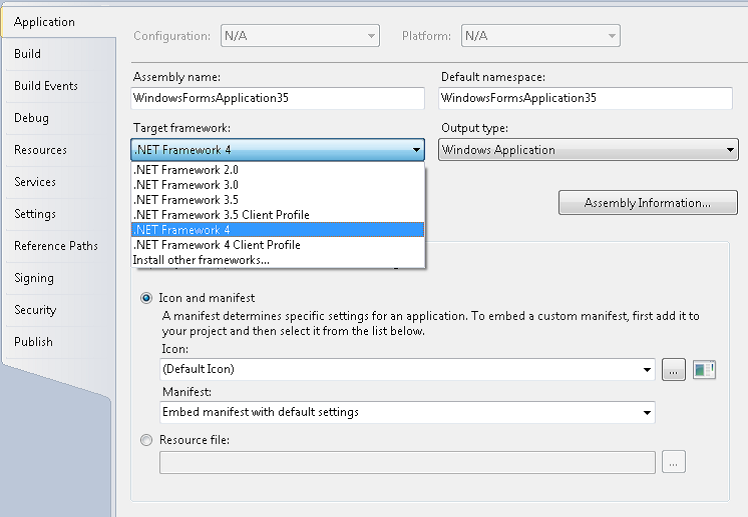Open the Configuration dropdown
Image resolution: width=748 pixels, height=517 pixels.
[x=300, y=36]
